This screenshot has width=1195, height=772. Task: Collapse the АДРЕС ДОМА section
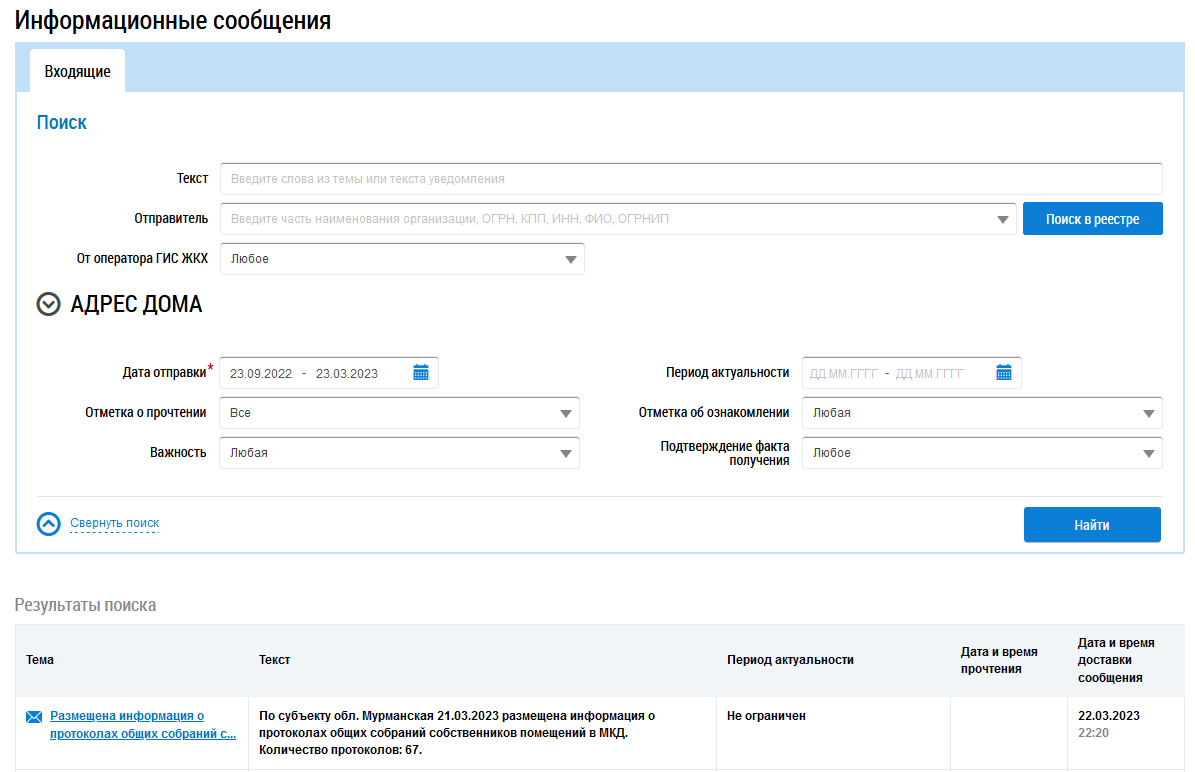click(49, 305)
